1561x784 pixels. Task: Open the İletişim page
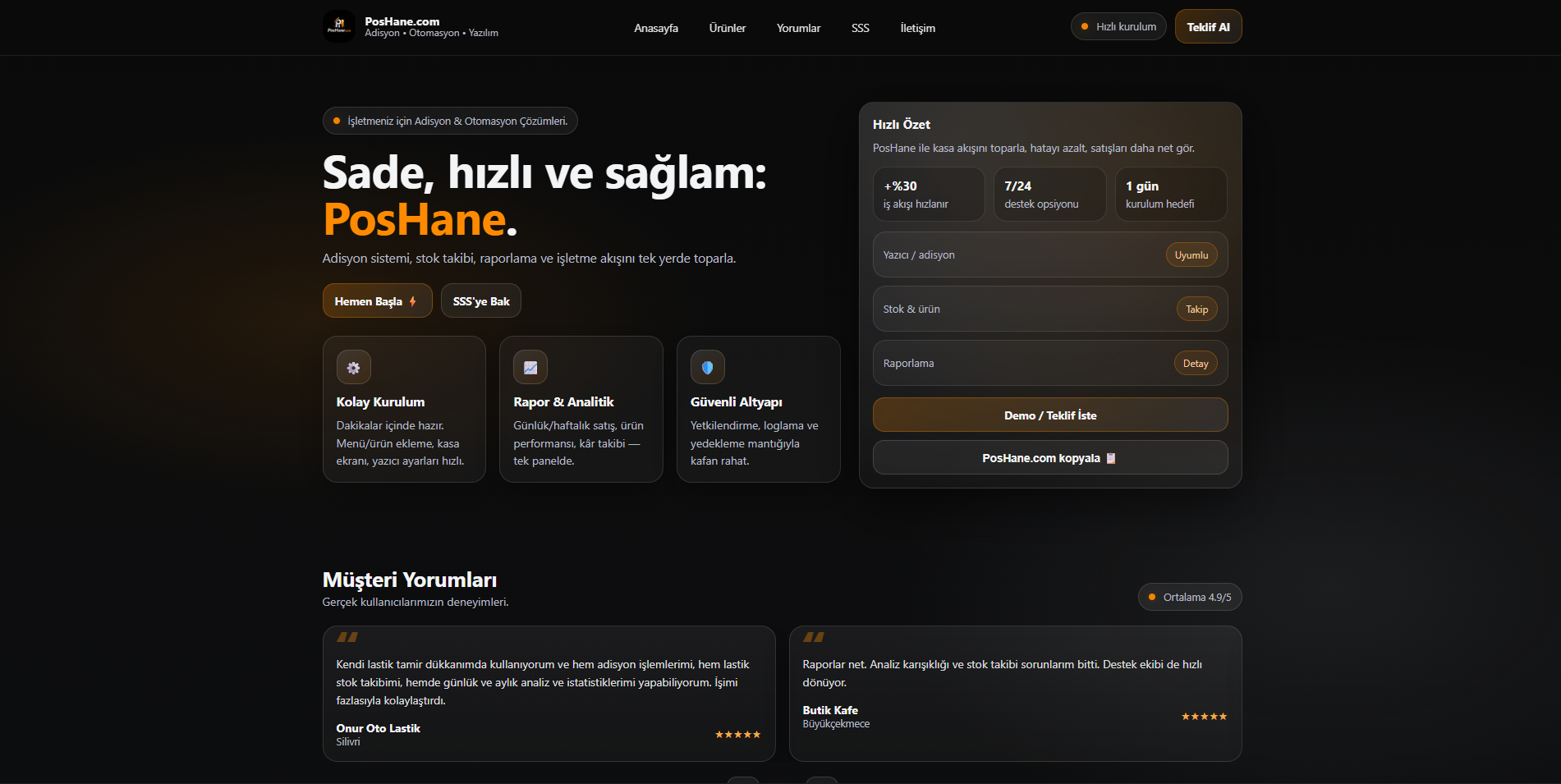click(x=917, y=27)
